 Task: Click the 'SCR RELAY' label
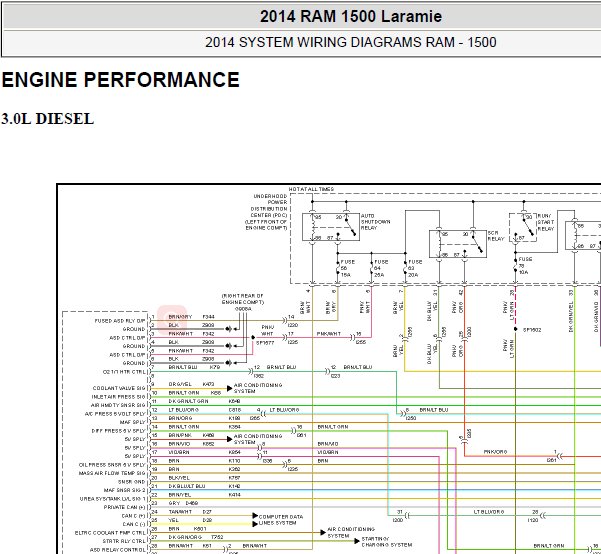coord(496,236)
